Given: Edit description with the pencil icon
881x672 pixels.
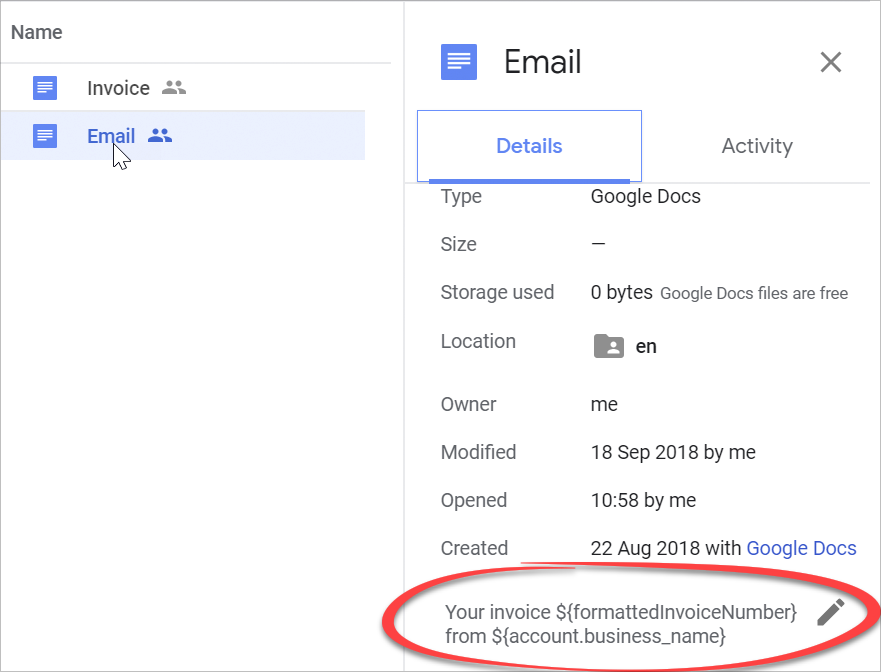Looking at the screenshot, I should (x=830, y=612).
